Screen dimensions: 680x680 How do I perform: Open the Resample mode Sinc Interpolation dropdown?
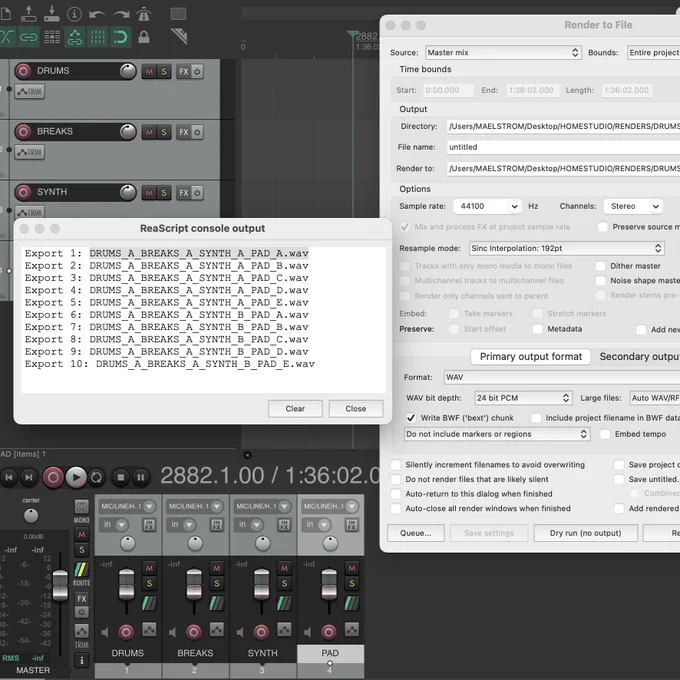(x=566, y=248)
